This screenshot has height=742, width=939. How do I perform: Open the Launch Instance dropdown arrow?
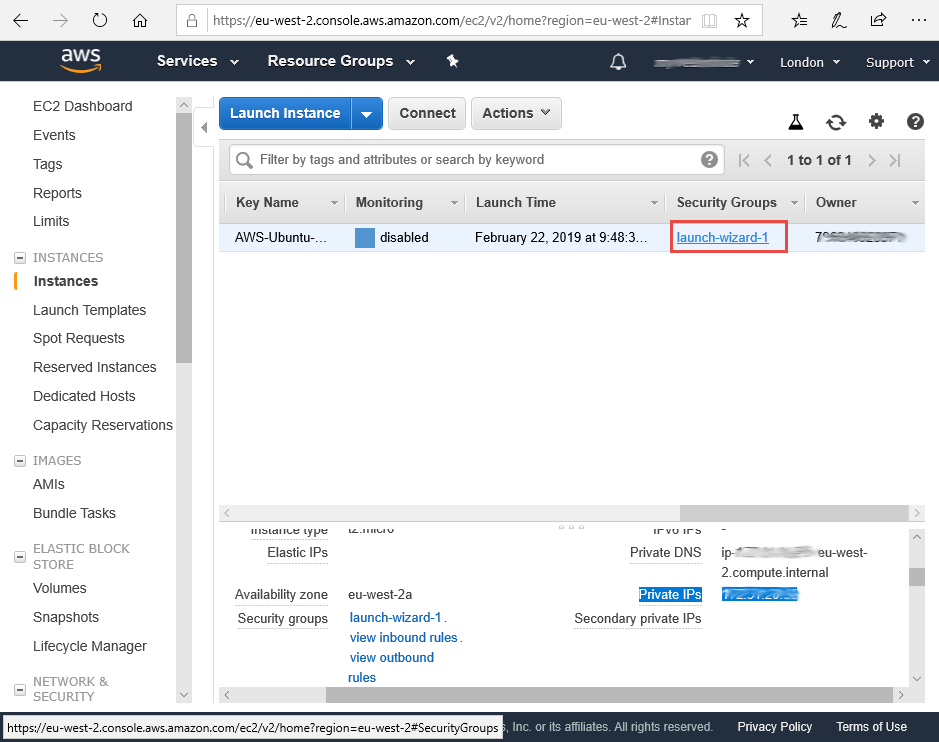pos(367,114)
